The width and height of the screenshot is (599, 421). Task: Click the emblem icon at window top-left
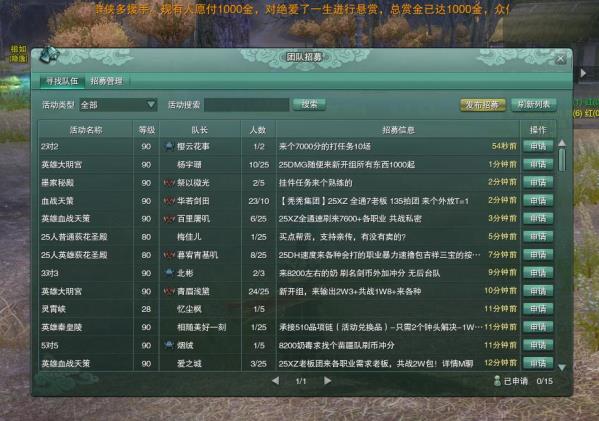pyautogui.click(x=49, y=56)
